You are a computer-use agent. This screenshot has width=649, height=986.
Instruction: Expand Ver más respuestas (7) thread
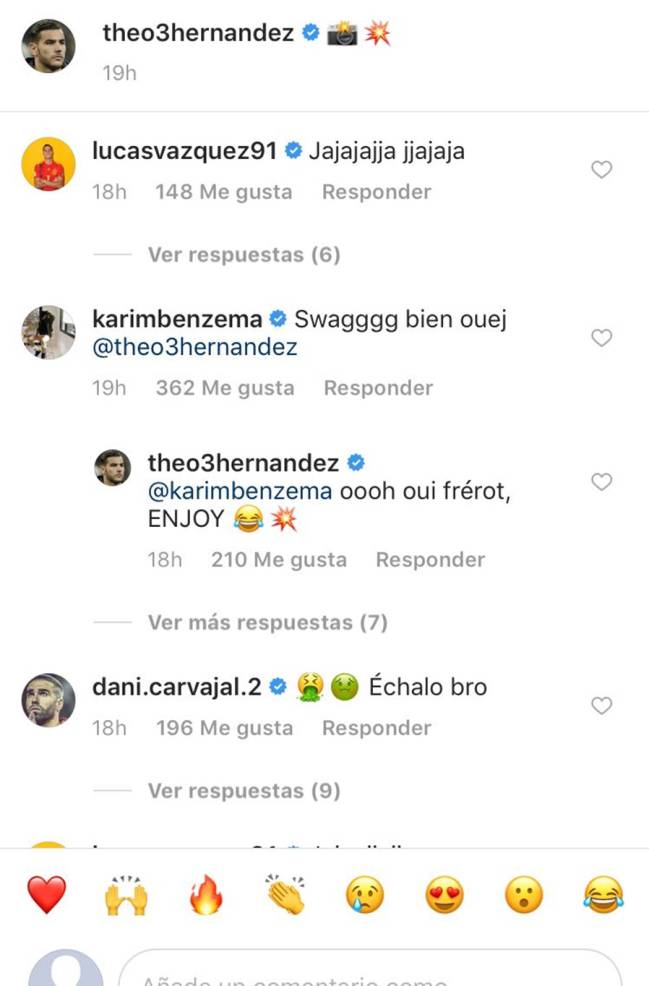(x=267, y=623)
